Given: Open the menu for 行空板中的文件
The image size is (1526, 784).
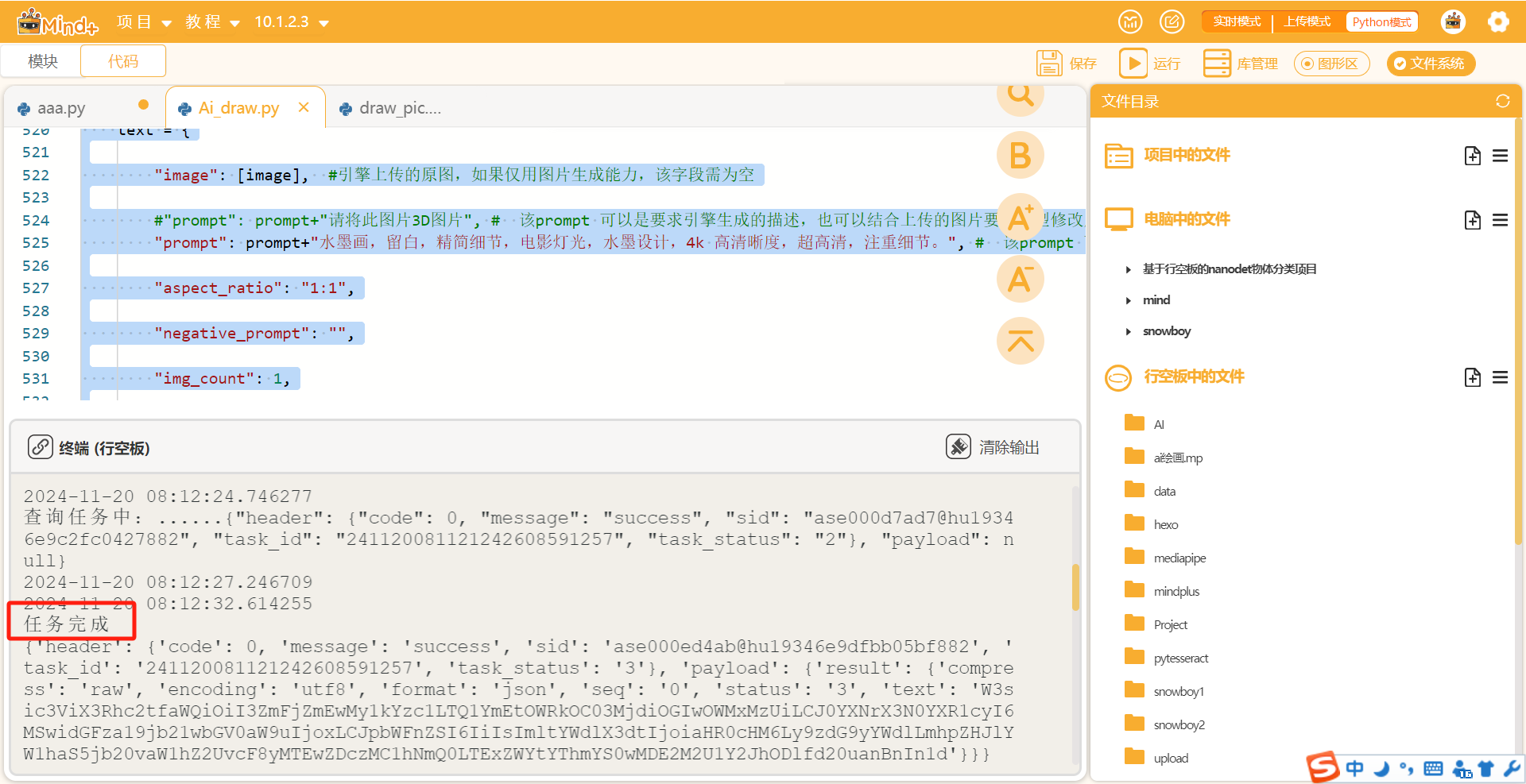Looking at the screenshot, I should (x=1501, y=377).
